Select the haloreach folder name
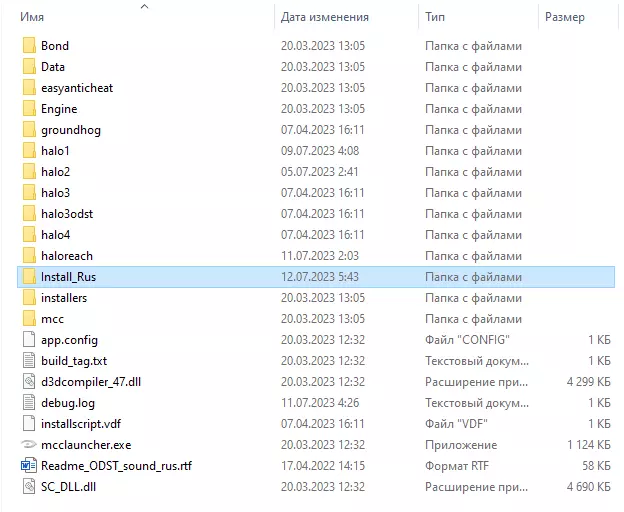The image size is (624, 512). click(67, 256)
